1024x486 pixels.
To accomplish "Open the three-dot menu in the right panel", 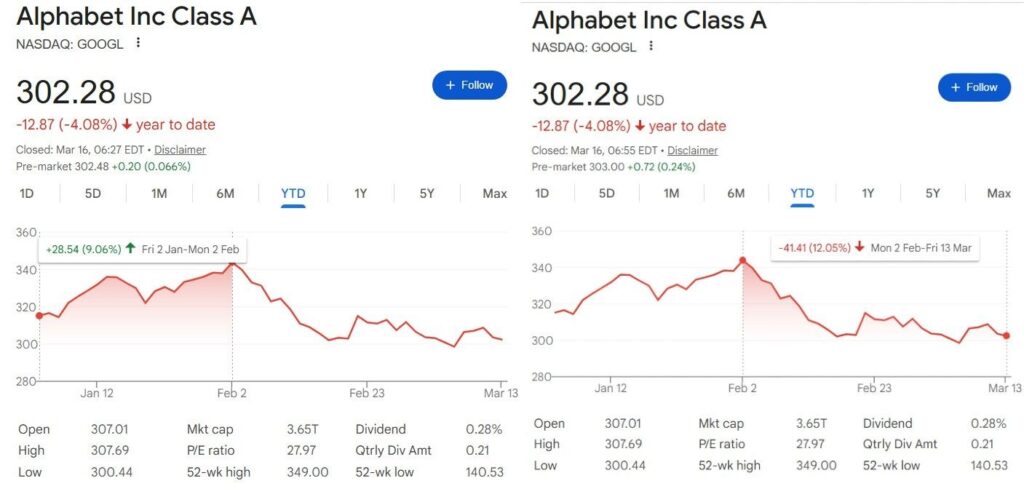I will [x=651, y=46].
